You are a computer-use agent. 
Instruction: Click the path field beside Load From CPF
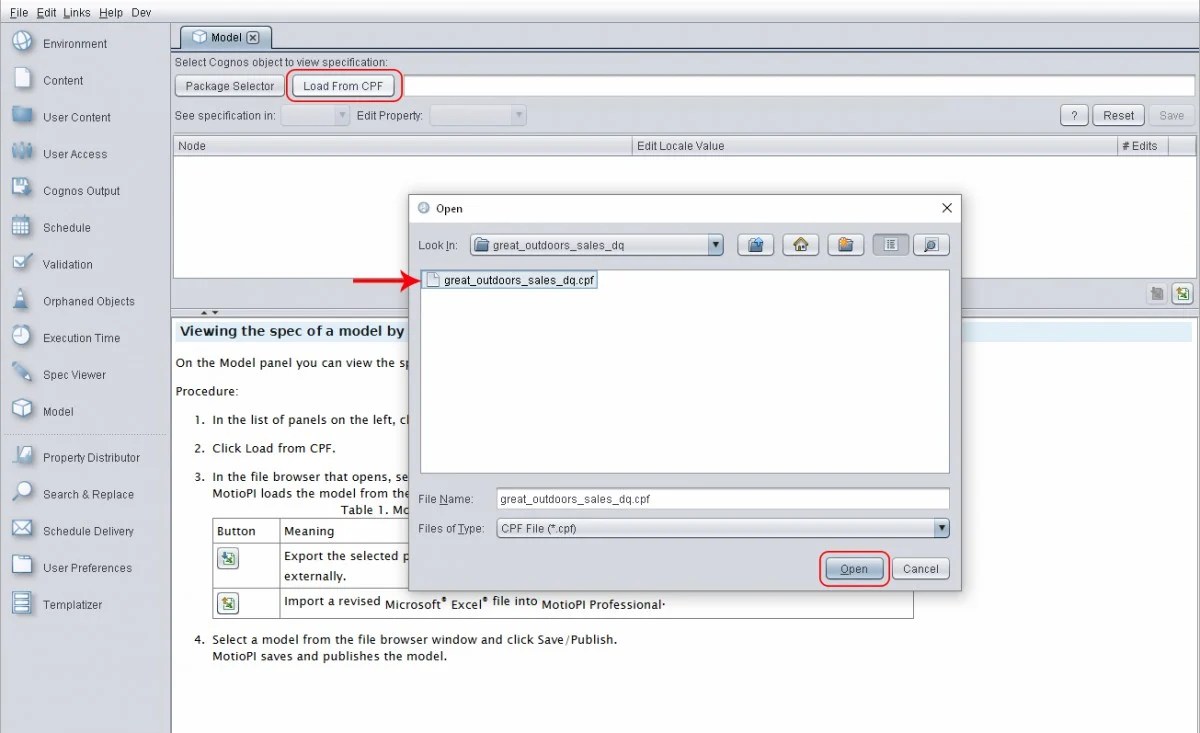pos(798,86)
